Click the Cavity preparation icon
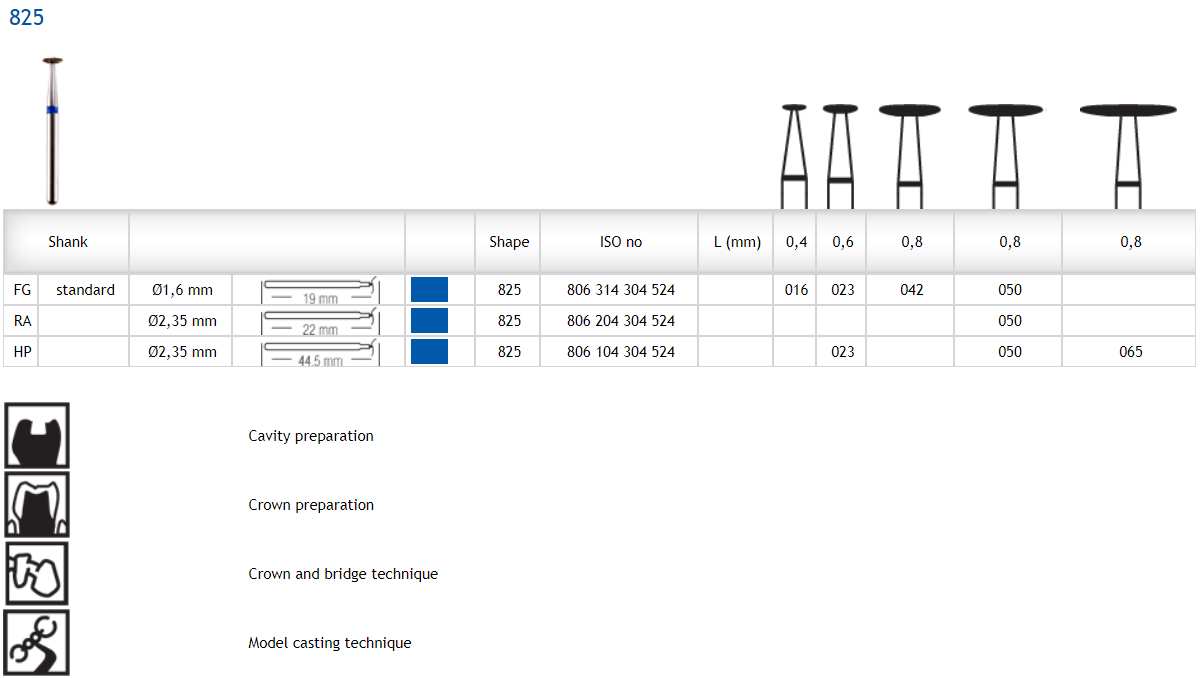The height and width of the screenshot is (678, 1202). coord(37,435)
